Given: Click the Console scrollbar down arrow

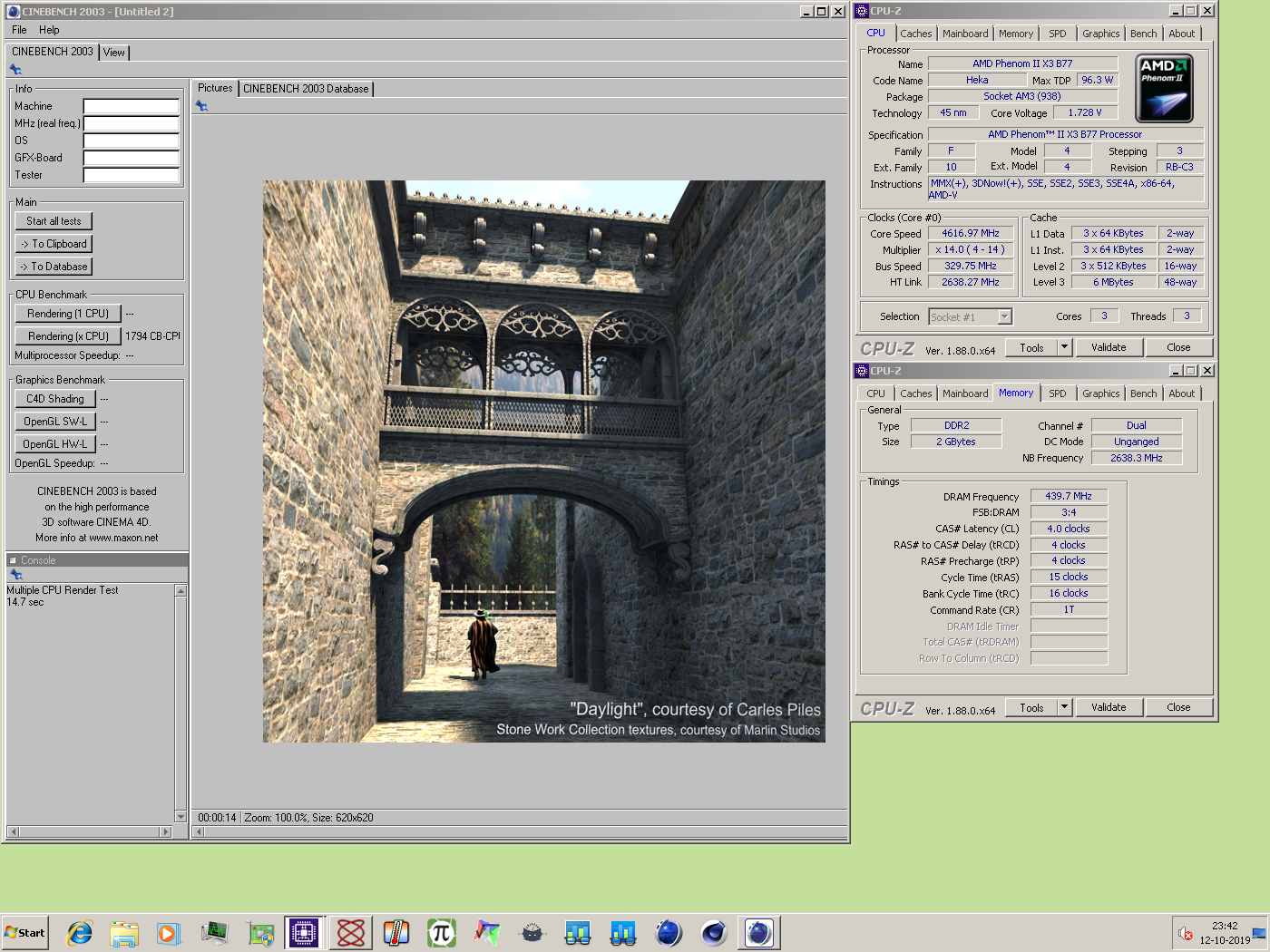Looking at the screenshot, I should click(181, 817).
